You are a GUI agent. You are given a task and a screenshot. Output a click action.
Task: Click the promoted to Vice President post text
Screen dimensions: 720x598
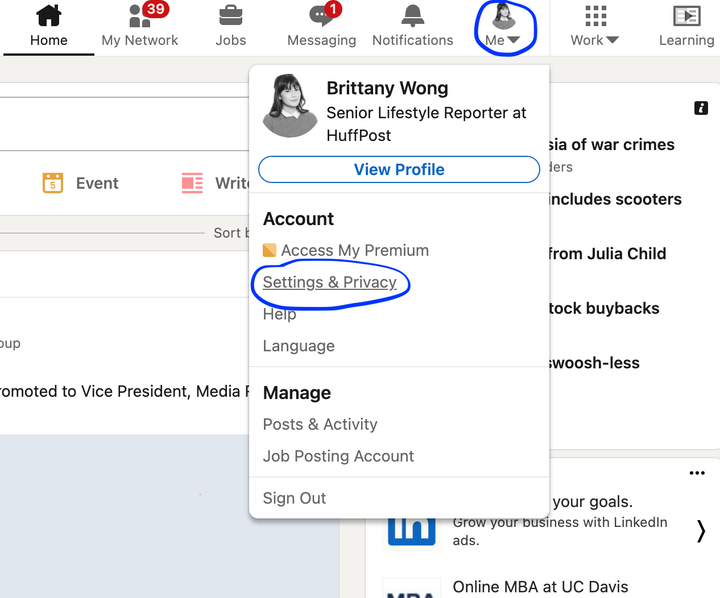[x=125, y=391]
